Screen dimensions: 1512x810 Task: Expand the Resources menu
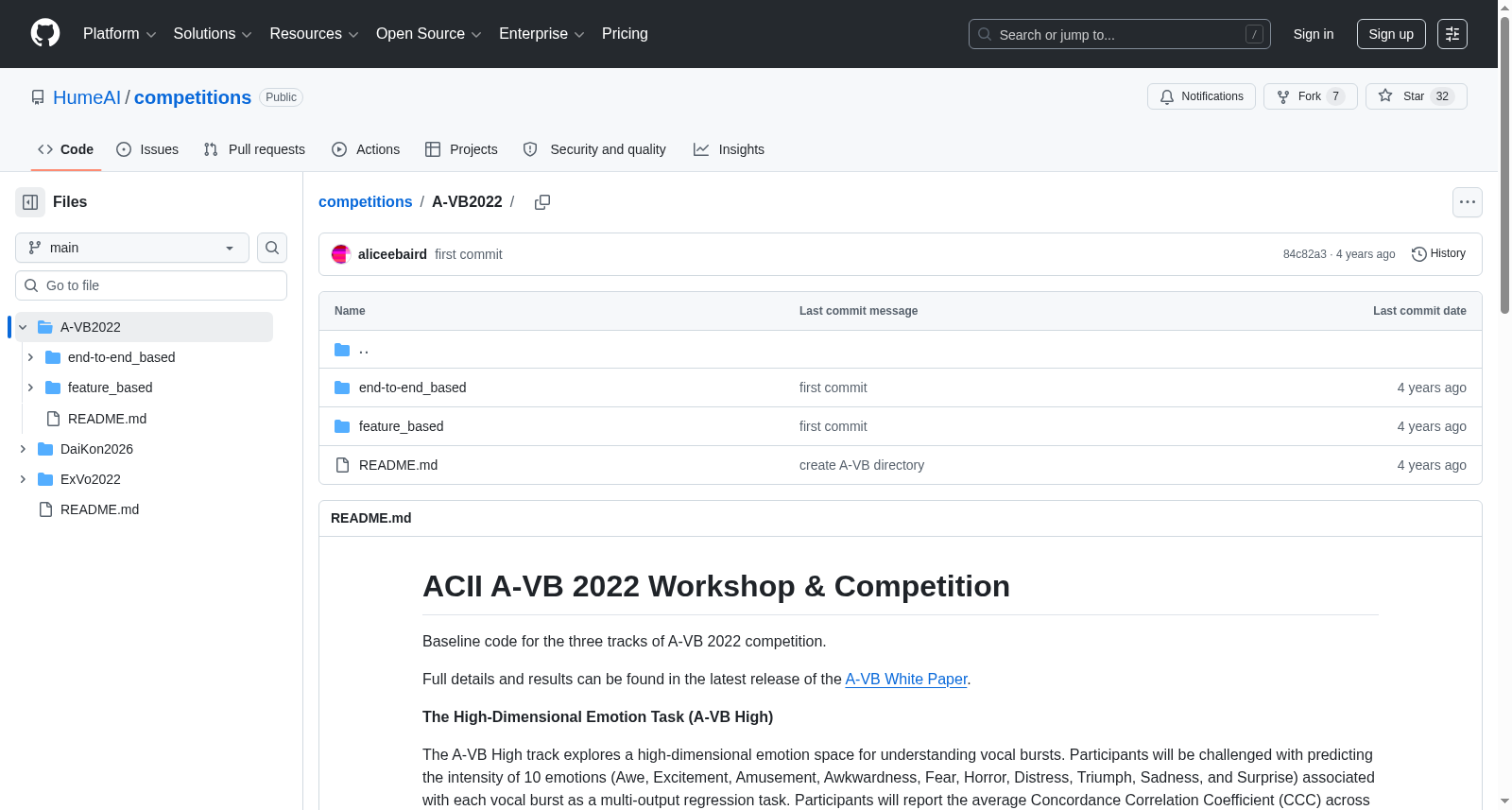[x=315, y=34]
